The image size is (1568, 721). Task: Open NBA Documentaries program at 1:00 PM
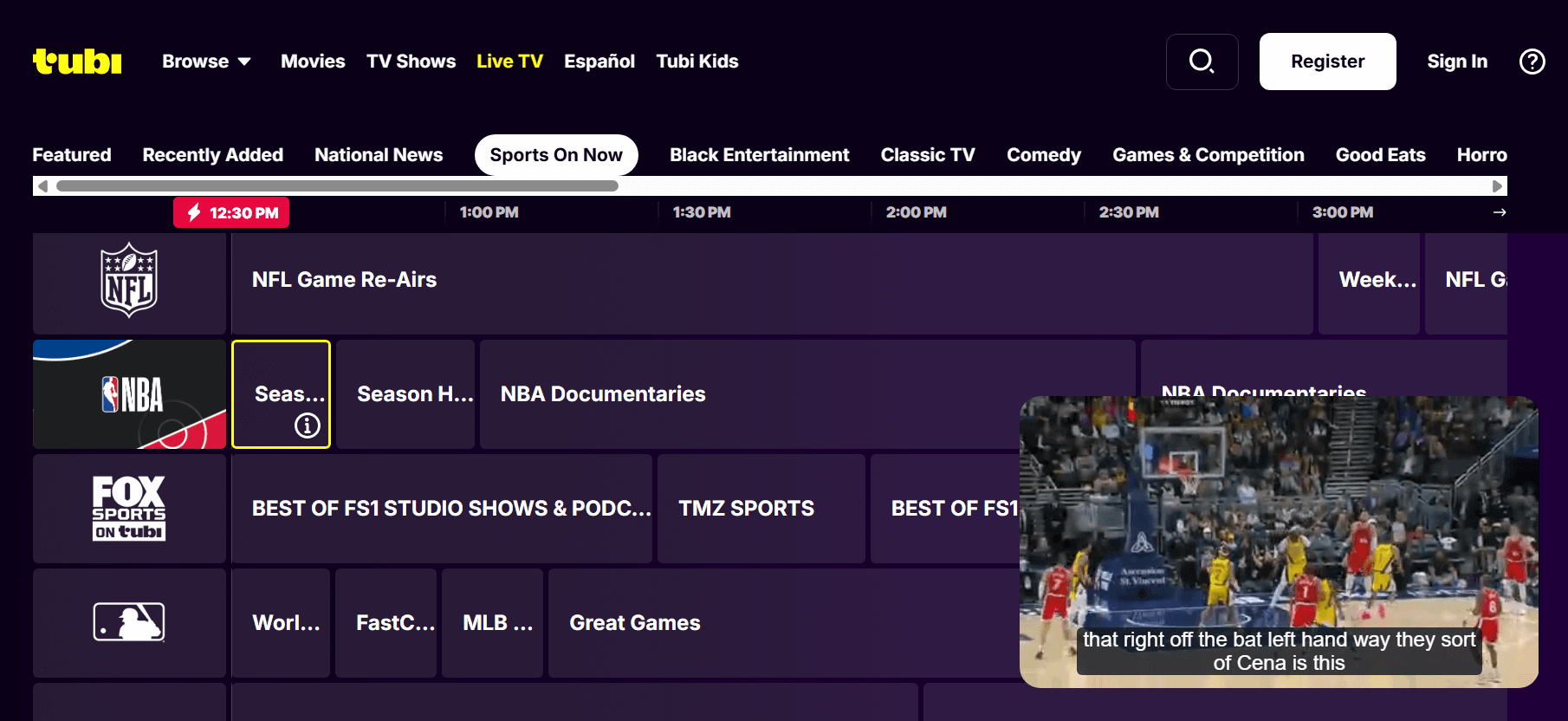[x=807, y=394]
